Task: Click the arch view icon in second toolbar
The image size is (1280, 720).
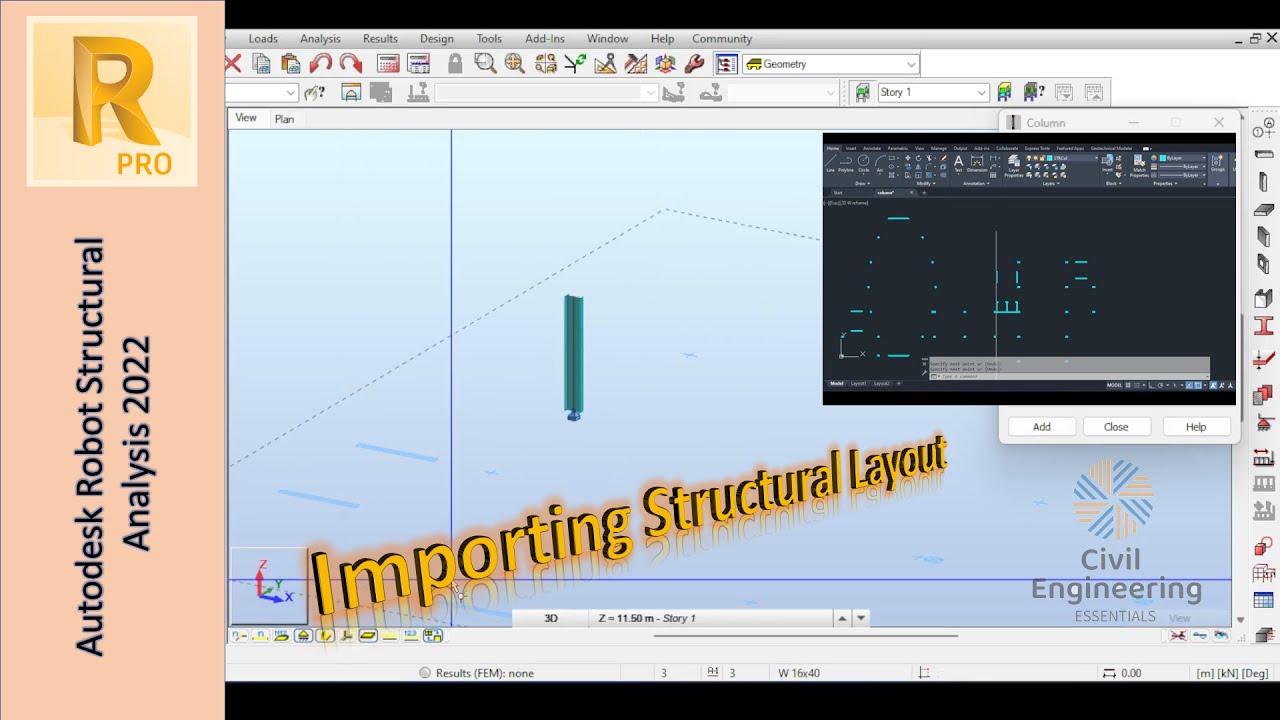Action: tap(351, 93)
